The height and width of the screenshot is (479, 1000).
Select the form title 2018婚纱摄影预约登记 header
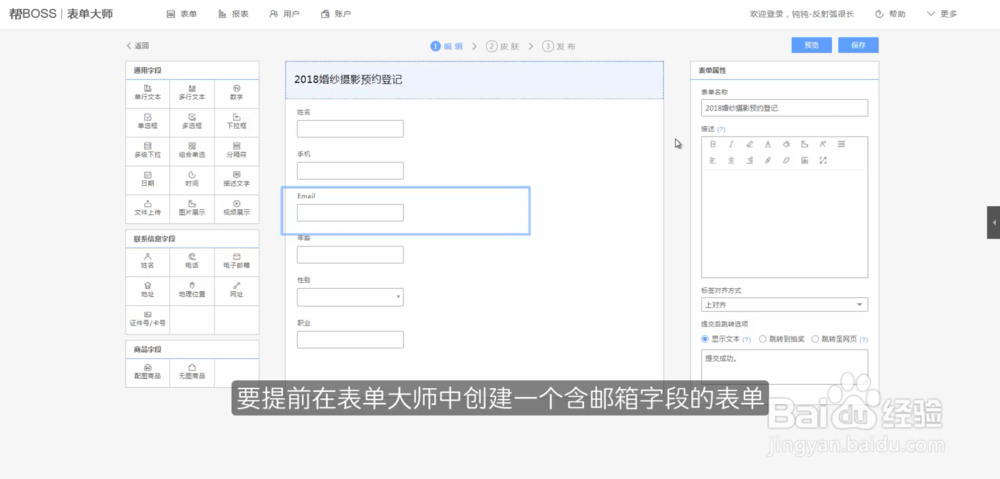coord(474,80)
